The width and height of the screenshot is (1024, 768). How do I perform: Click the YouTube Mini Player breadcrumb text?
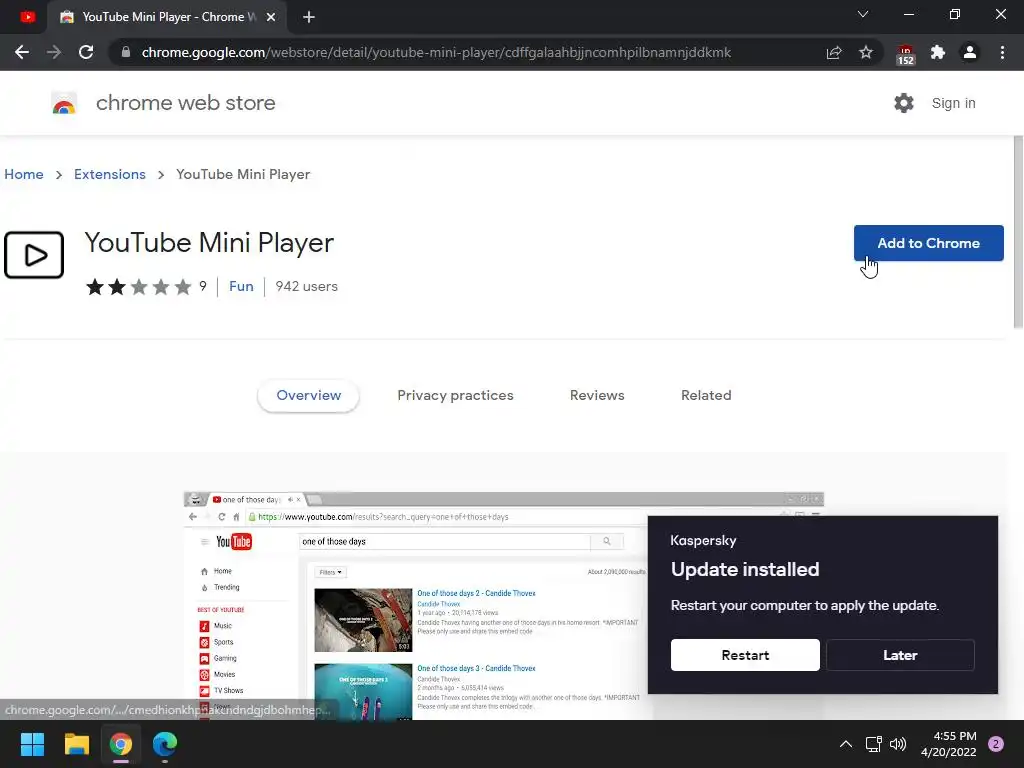[x=243, y=174]
